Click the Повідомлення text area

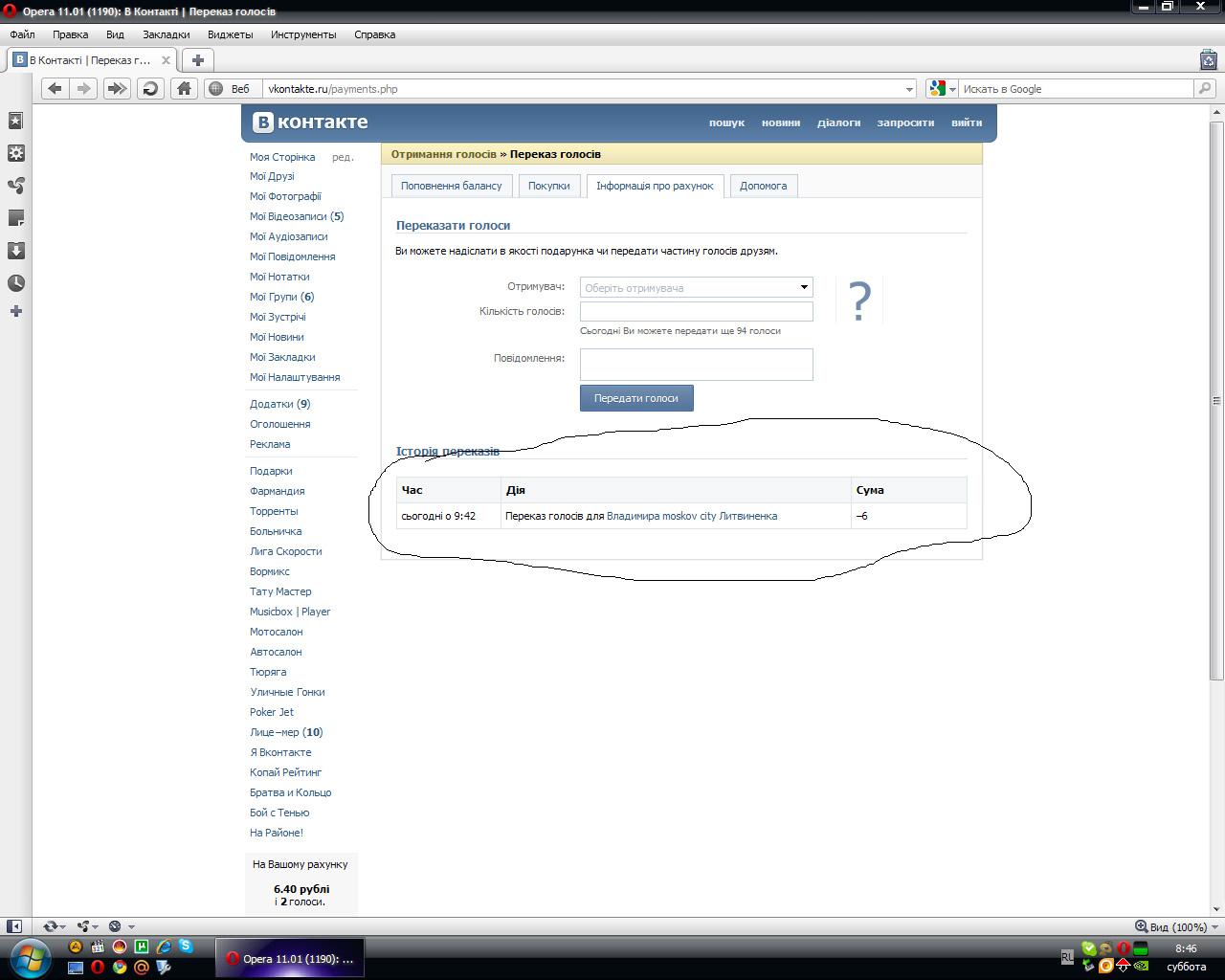click(x=697, y=365)
